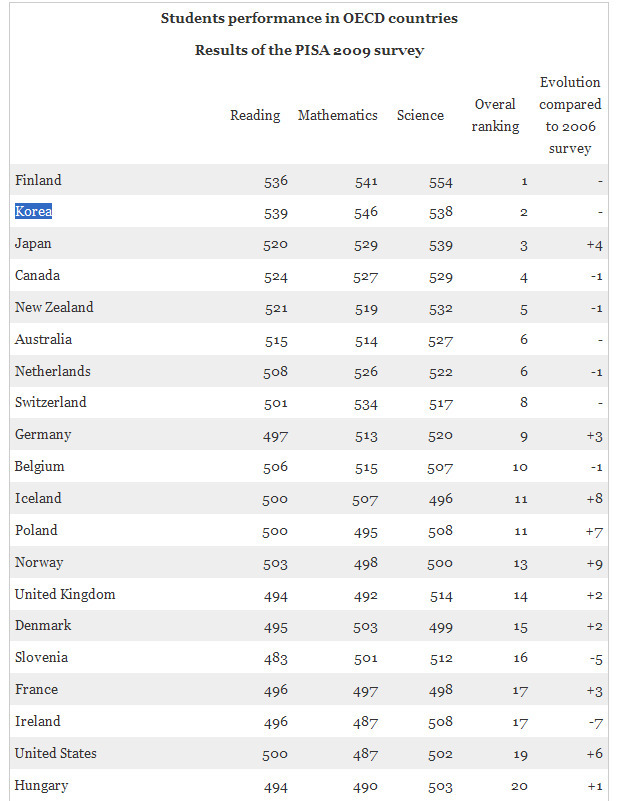Screen dimensions: 617x801
Task: Click Hungary's overall ranking 20
Action: pyautogui.click(x=519, y=786)
